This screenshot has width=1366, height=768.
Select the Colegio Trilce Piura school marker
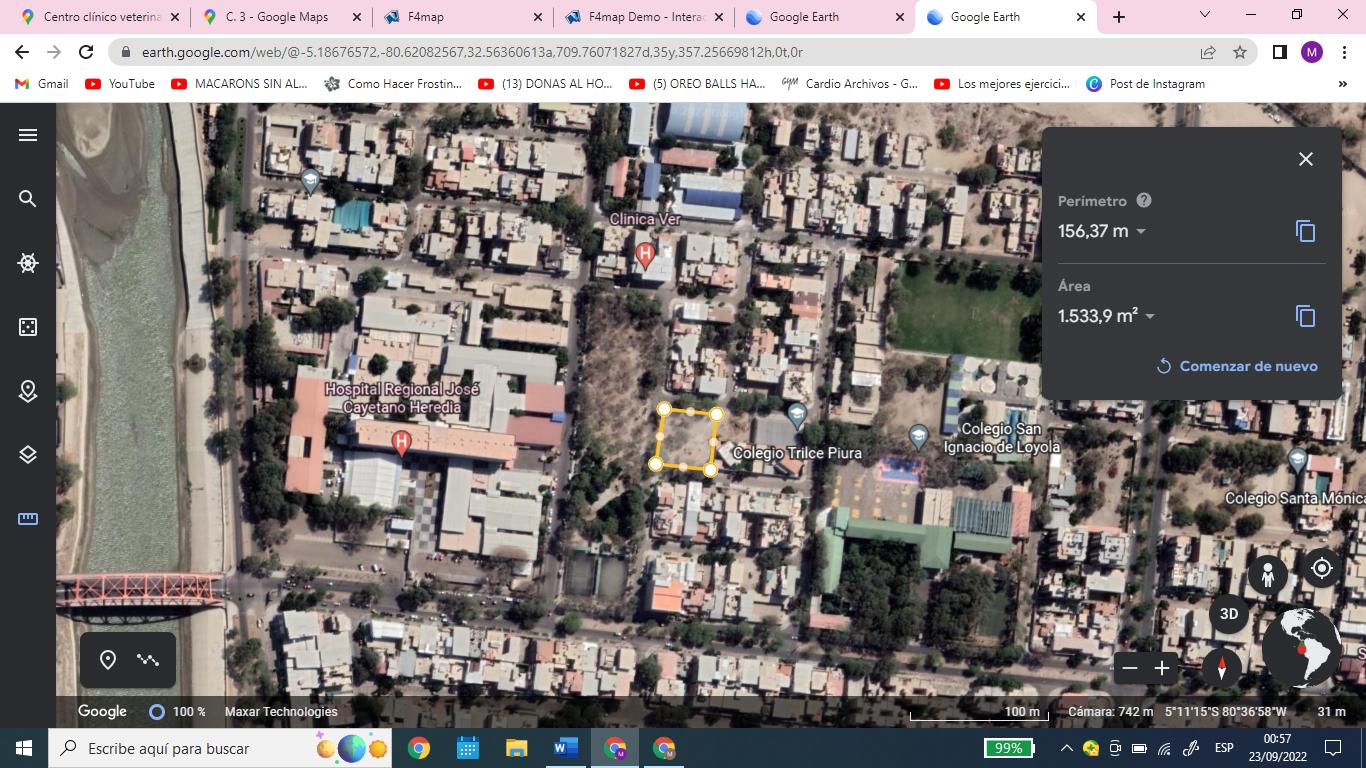[797, 414]
